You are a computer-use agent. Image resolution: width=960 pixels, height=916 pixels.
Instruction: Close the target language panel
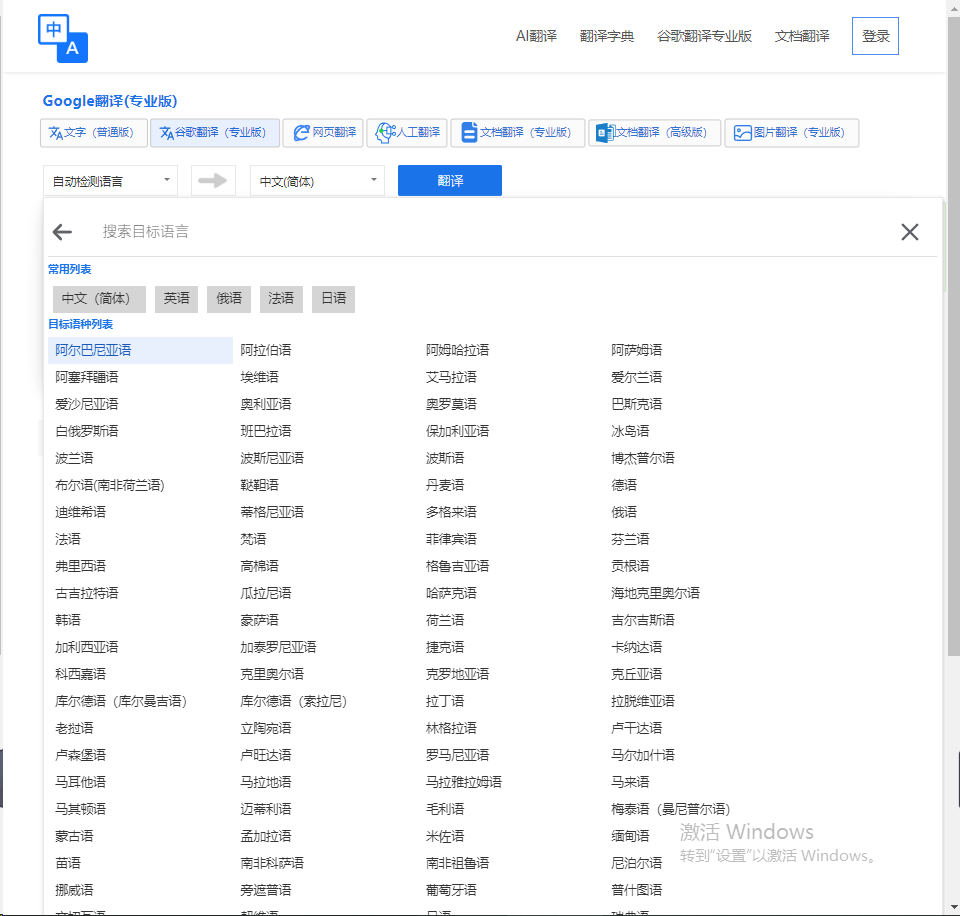(x=910, y=232)
